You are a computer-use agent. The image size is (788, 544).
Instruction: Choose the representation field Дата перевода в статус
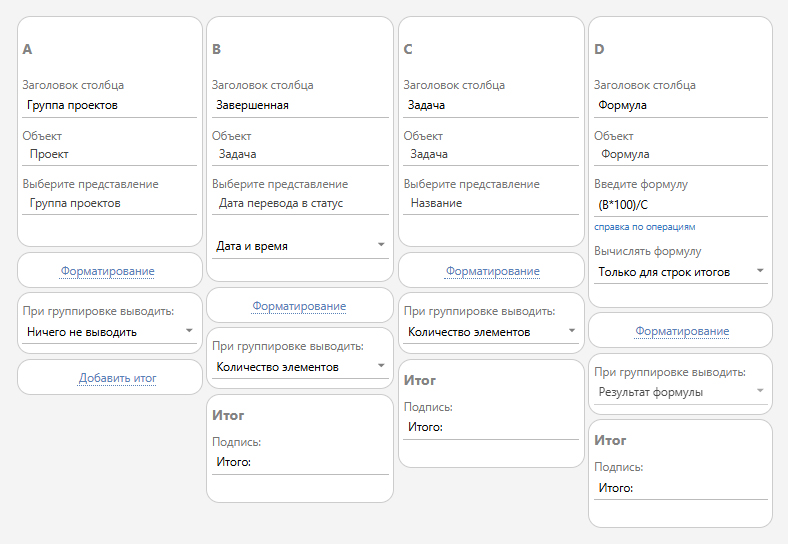[x=300, y=204]
